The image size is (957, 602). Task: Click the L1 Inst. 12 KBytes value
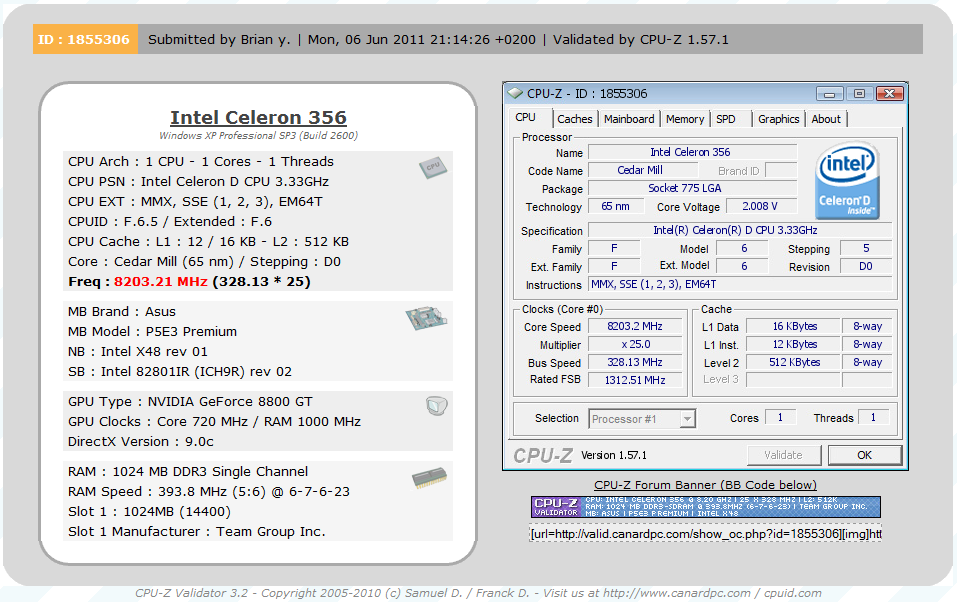point(793,344)
